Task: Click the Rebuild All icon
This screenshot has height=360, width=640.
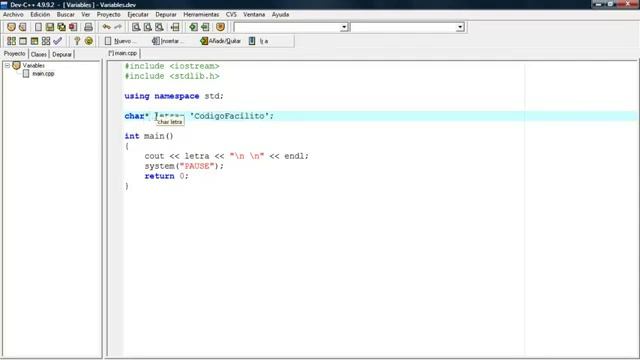Action: pos(46,41)
